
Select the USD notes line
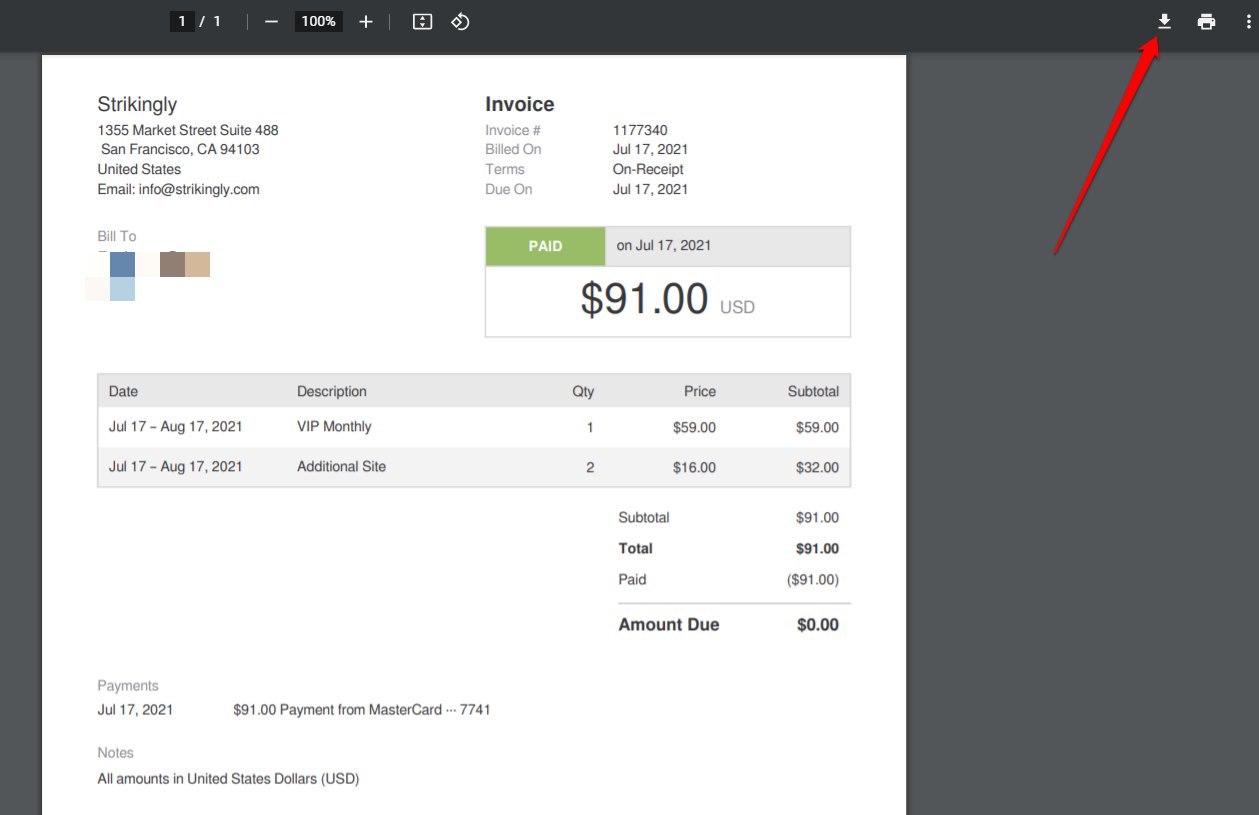point(228,778)
